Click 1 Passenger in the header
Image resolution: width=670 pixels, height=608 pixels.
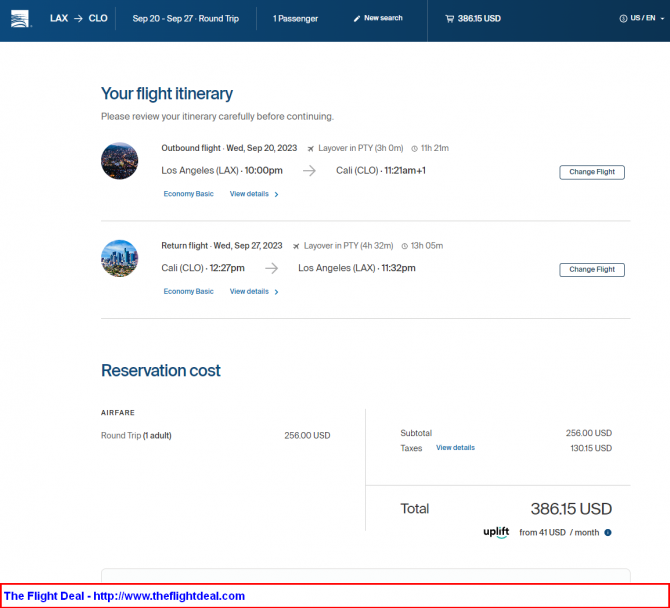click(x=295, y=18)
